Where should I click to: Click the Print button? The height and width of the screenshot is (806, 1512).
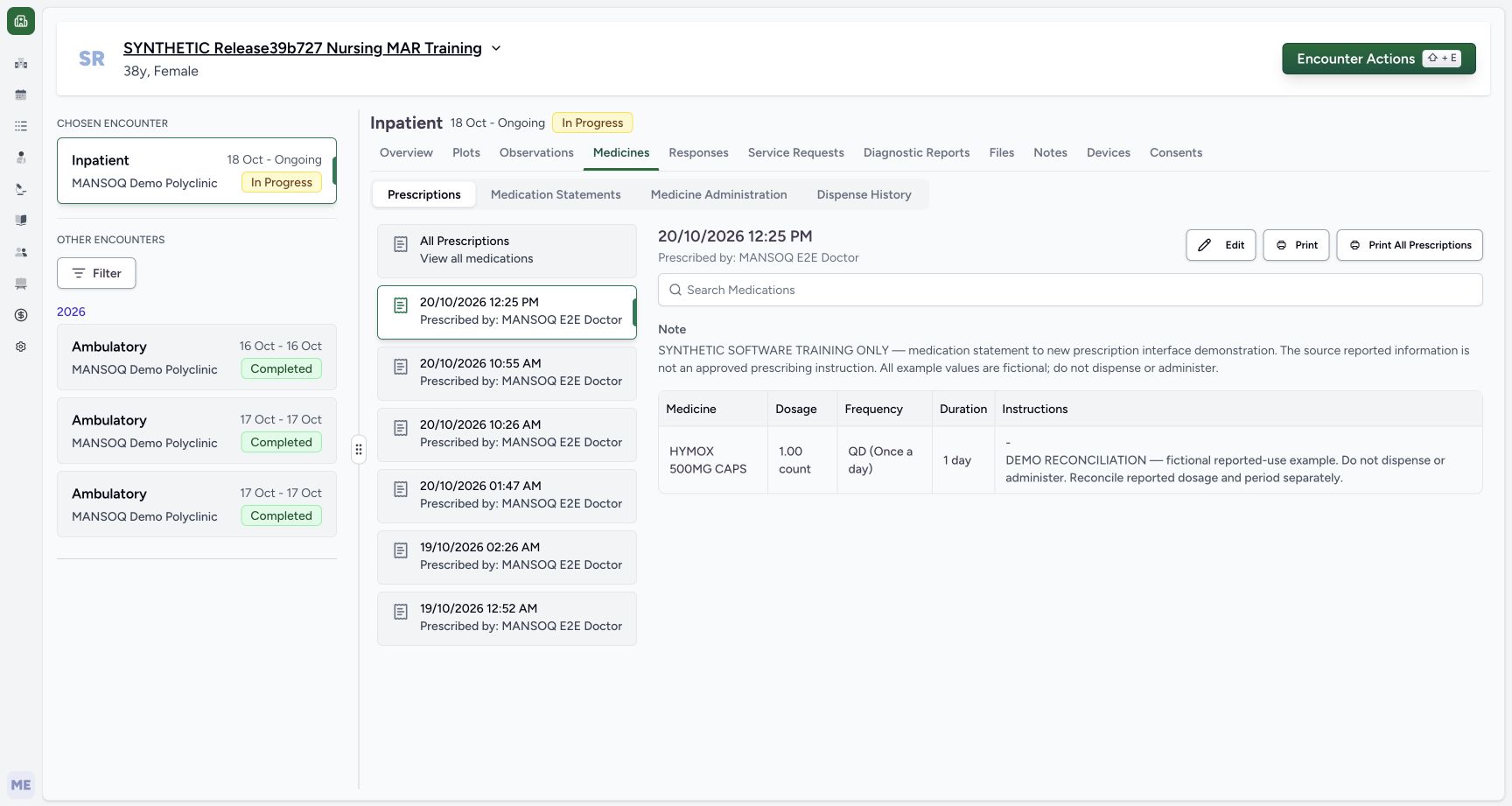tap(1296, 245)
